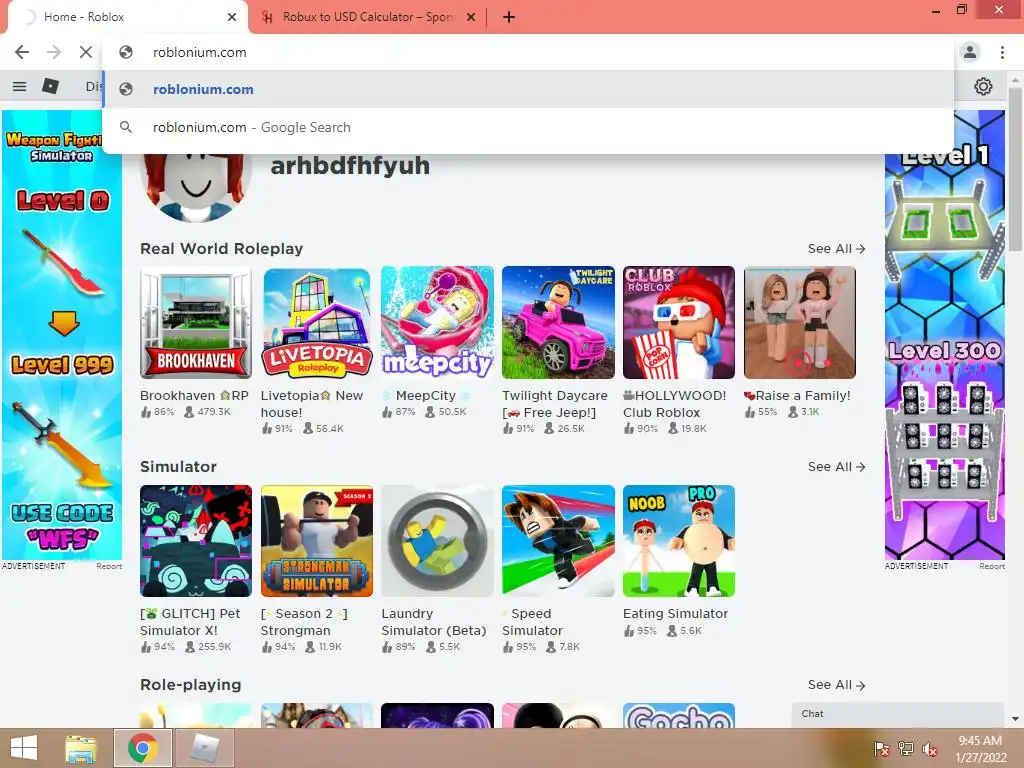Choose roblonium.com Google Search suggestion
Viewport: 1024px width, 768px height.
pyautogui.click(x=528, y=127)
